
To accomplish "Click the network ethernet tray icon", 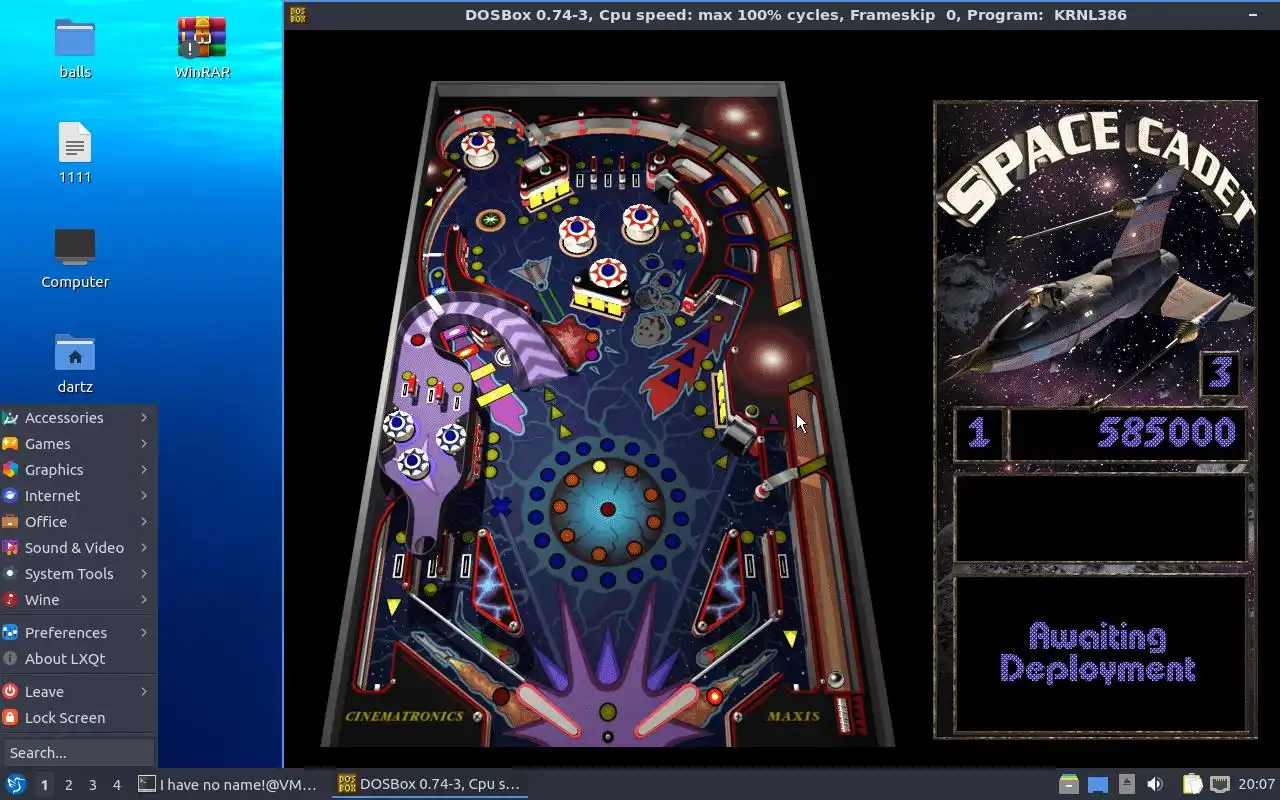I will 1220,784.
